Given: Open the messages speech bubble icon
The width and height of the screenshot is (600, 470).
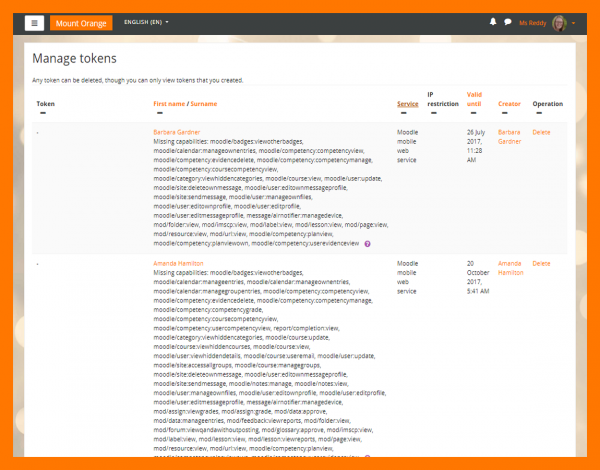Looking at the screenshot, I should click(x=508, y=22).
